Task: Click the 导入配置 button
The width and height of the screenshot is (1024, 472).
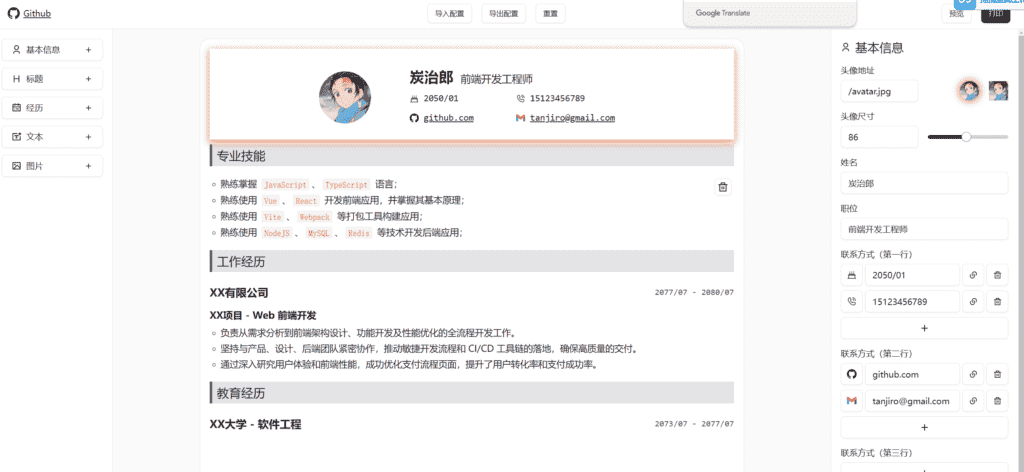Action: (x=449, y=14)
